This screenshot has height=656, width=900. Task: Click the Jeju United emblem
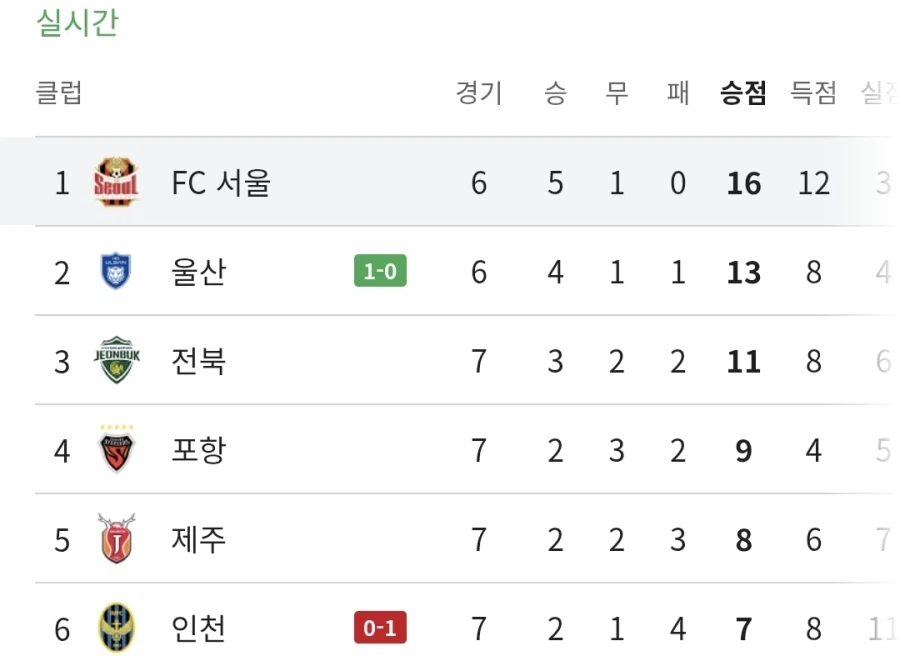pyautogui.click(x=117, y=539)
